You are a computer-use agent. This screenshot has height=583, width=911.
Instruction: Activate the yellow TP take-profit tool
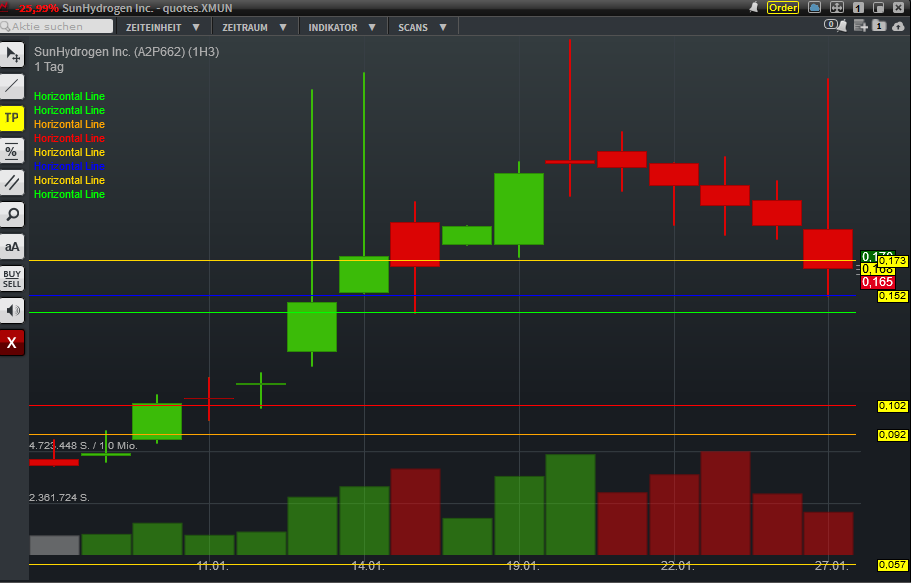[12, 119]
